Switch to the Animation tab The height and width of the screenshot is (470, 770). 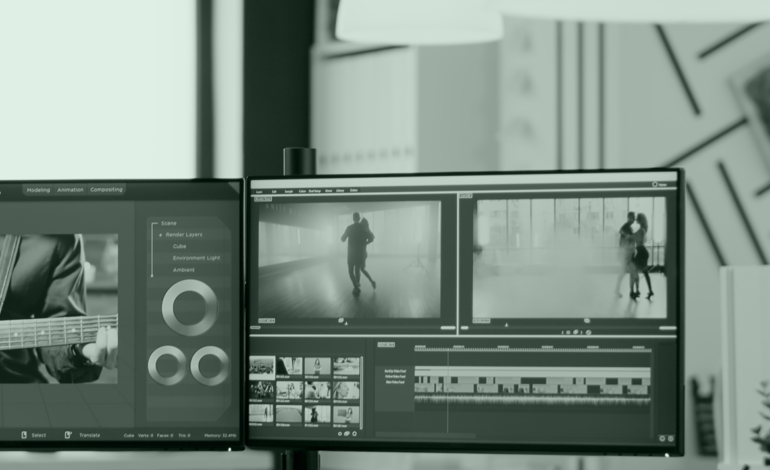coord(70,189)
